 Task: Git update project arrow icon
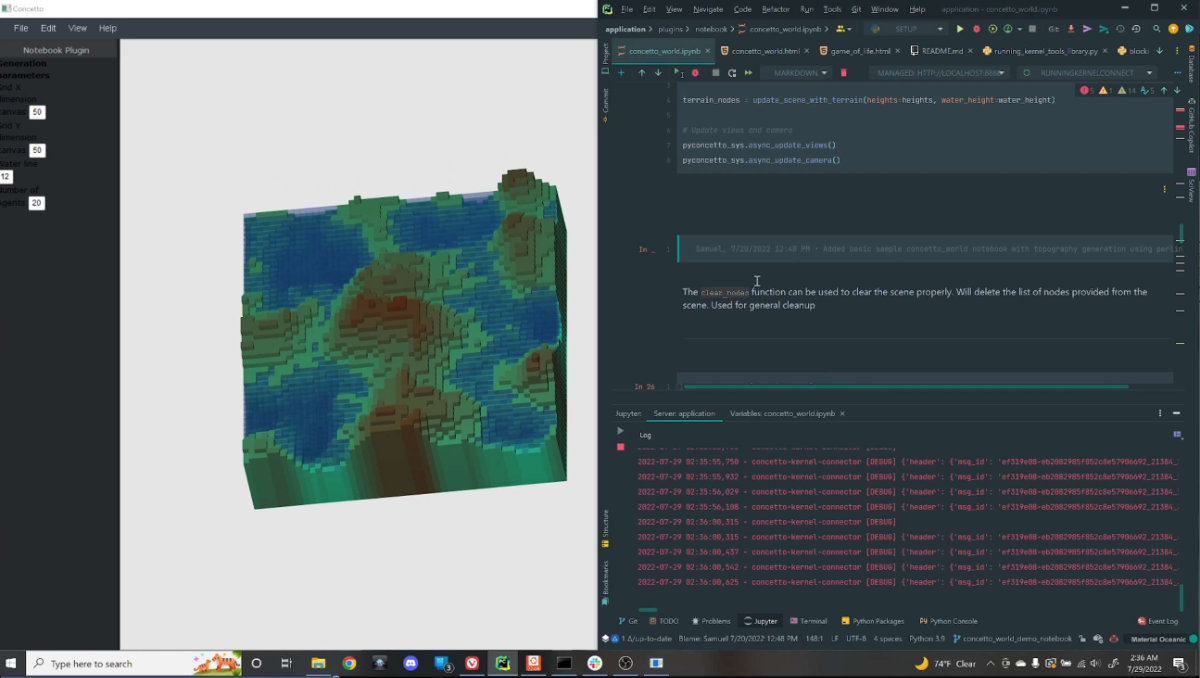(1069, 29)
